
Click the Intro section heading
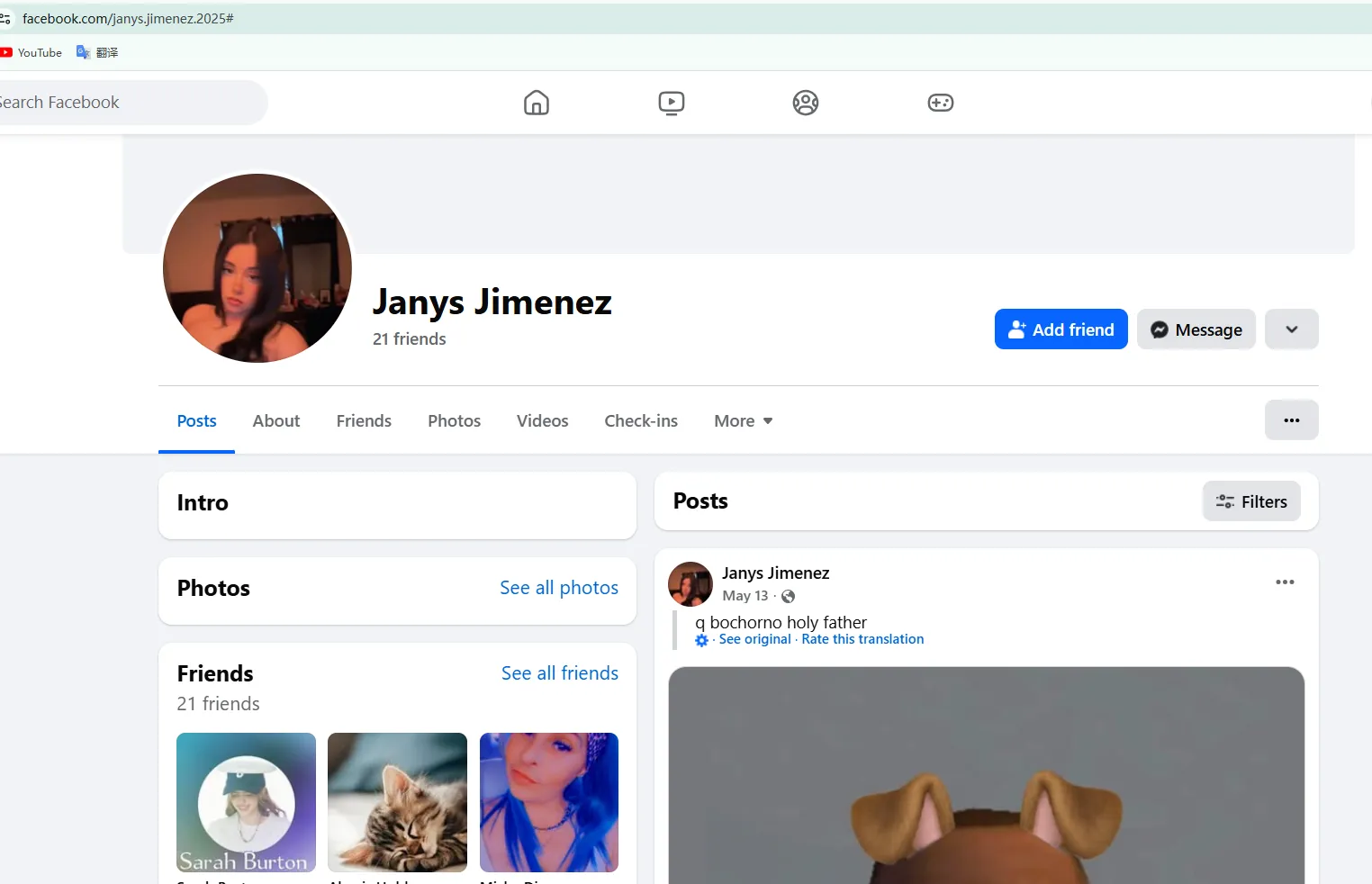tap(203, 503)
